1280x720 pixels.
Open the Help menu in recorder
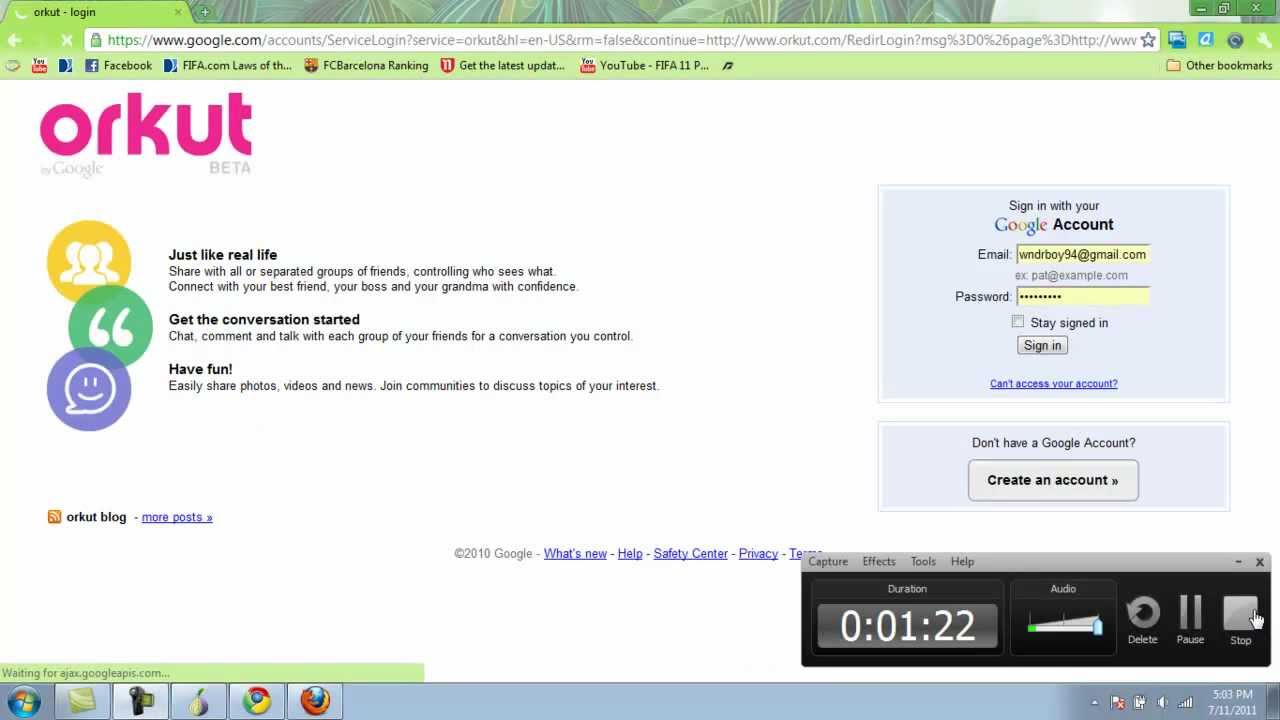[x=962, y=562]
